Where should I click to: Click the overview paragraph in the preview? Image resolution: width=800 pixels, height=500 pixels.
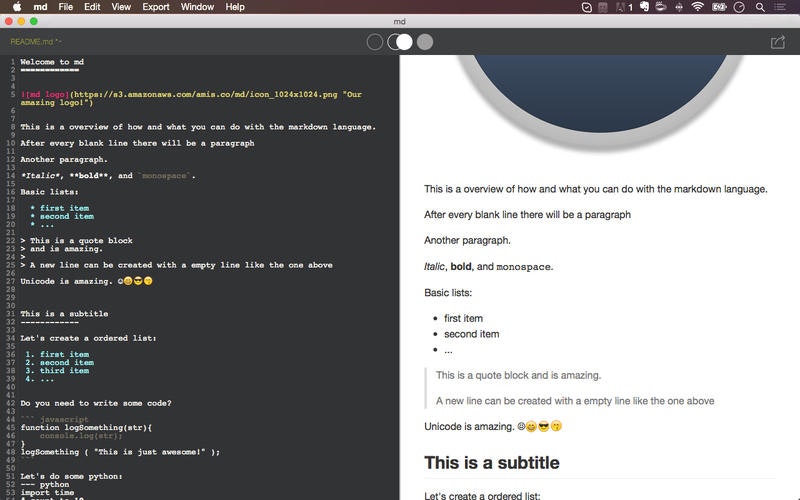[x=595, y=189]
